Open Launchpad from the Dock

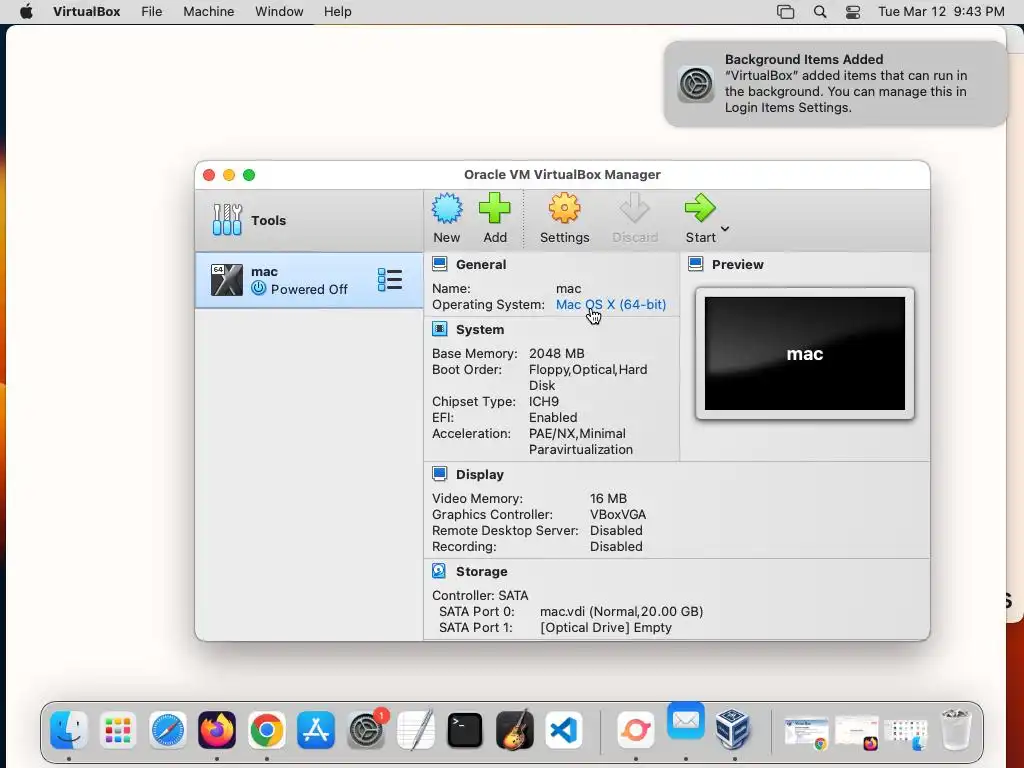[x=118, y=729]
